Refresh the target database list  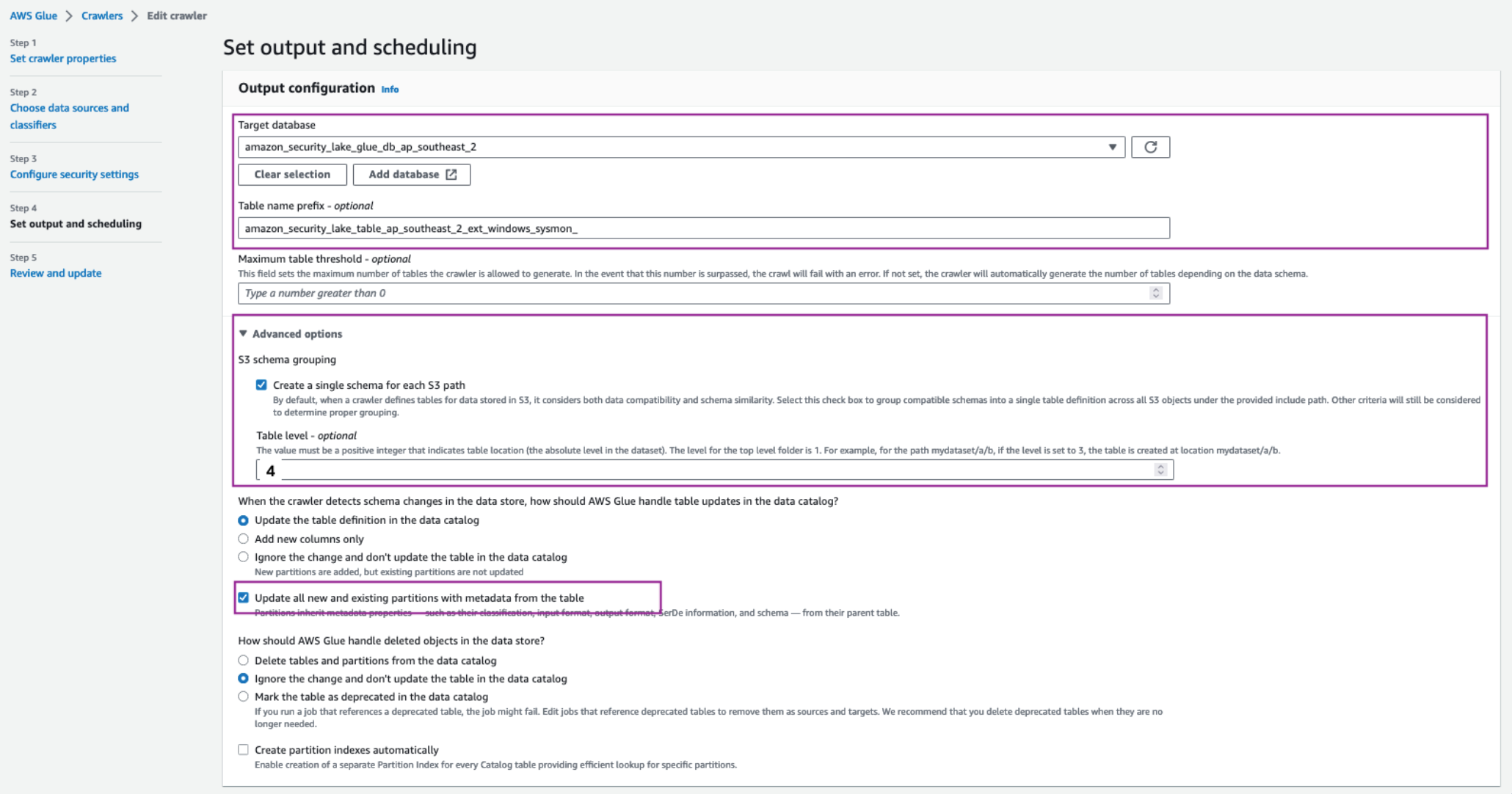point(1150,147)
